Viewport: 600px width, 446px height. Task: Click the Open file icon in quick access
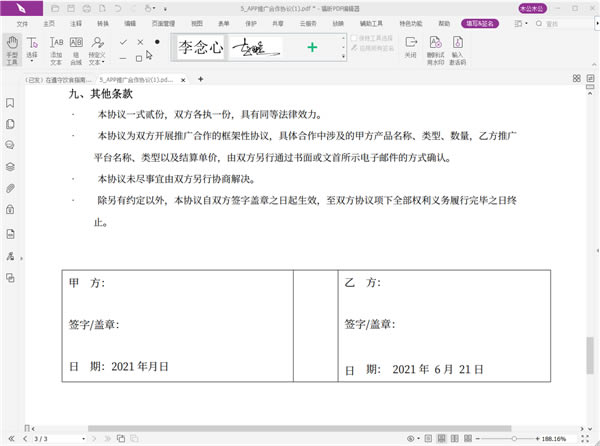click(x=55, y=8)
